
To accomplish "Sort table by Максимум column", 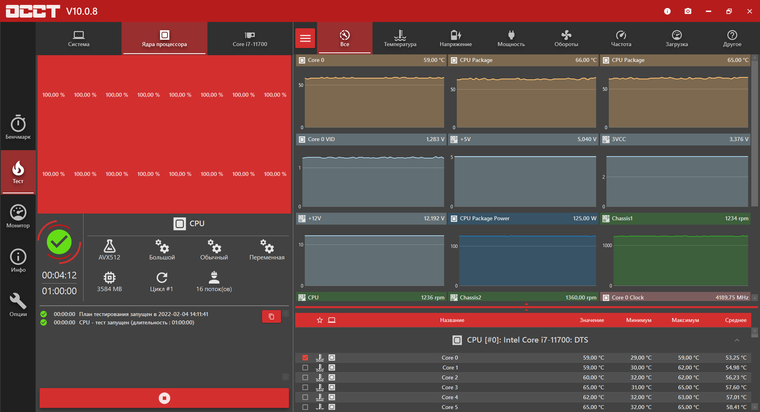I will point(685,320).
